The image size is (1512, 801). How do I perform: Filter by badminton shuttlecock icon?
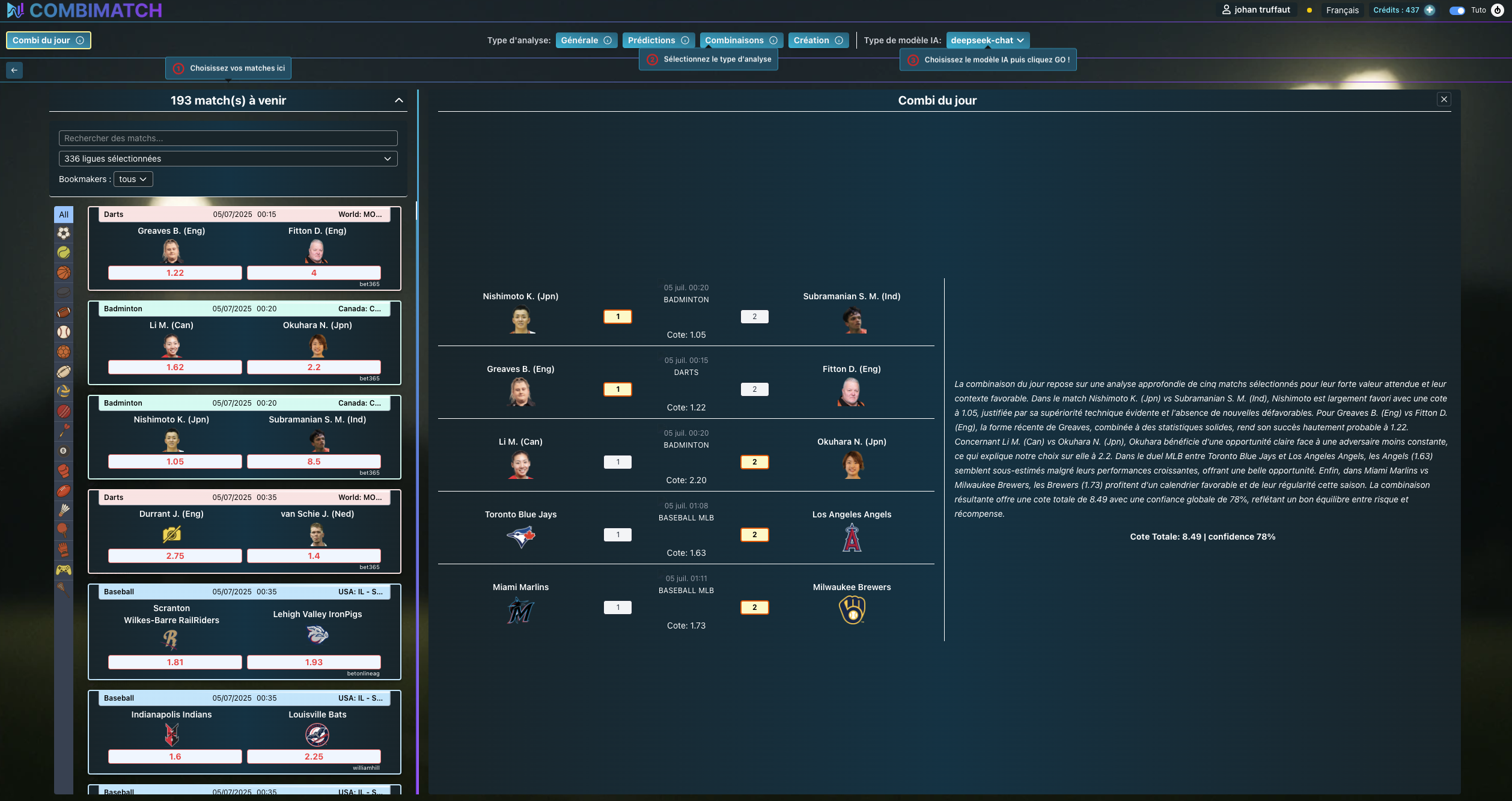(x=64, y=510)
